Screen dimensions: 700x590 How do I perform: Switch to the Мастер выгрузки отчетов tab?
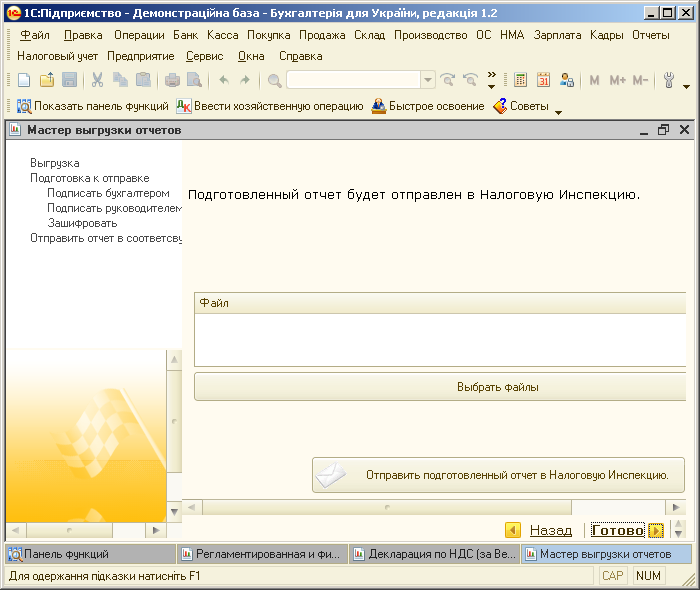click(606, 554)
